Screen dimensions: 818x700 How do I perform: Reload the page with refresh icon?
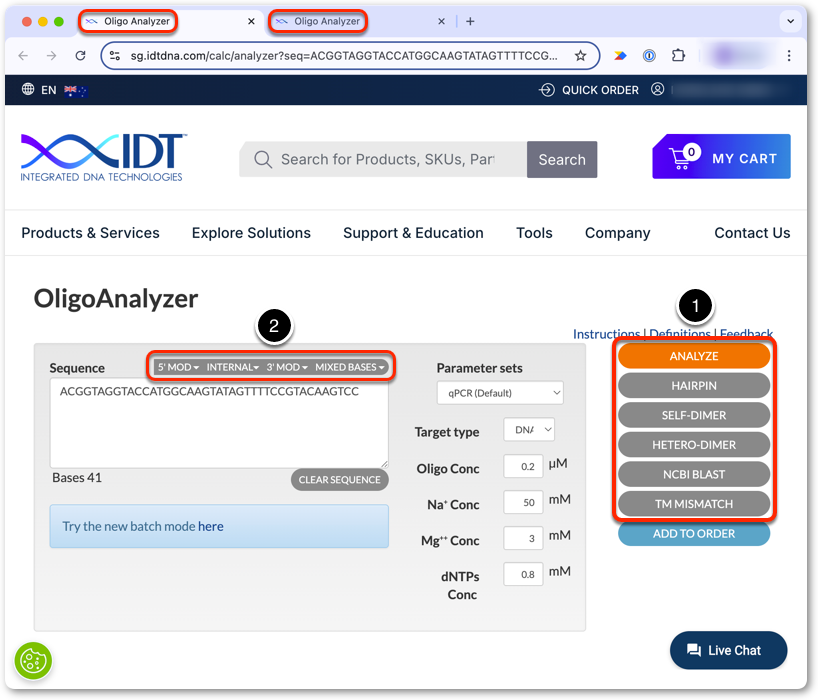[80, 55]
